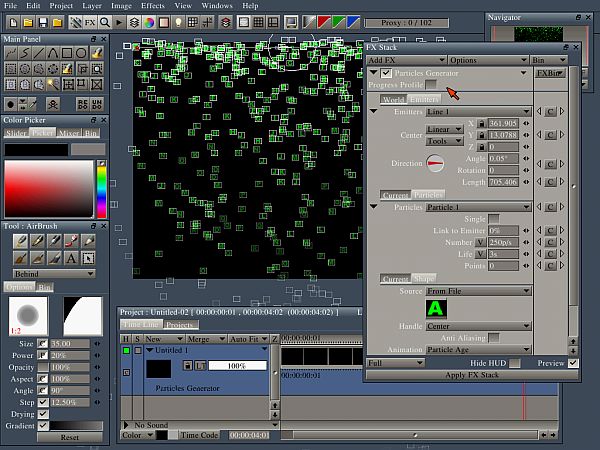Screen dimensions: 600x450
Task: Toggle the Drying checkbox
Action: tap(43, 414)
